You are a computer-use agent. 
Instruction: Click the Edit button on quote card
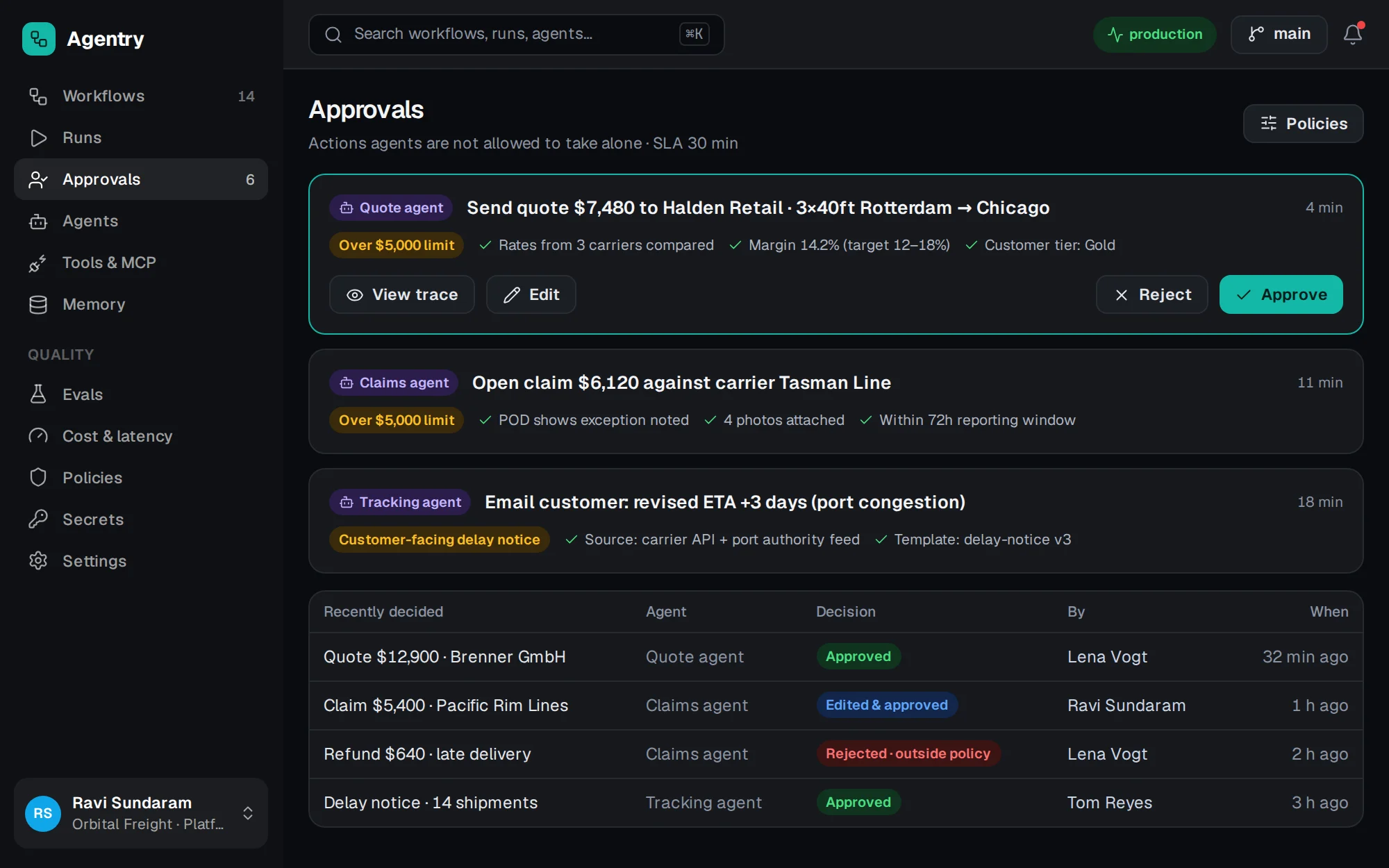tap(531, 294)
